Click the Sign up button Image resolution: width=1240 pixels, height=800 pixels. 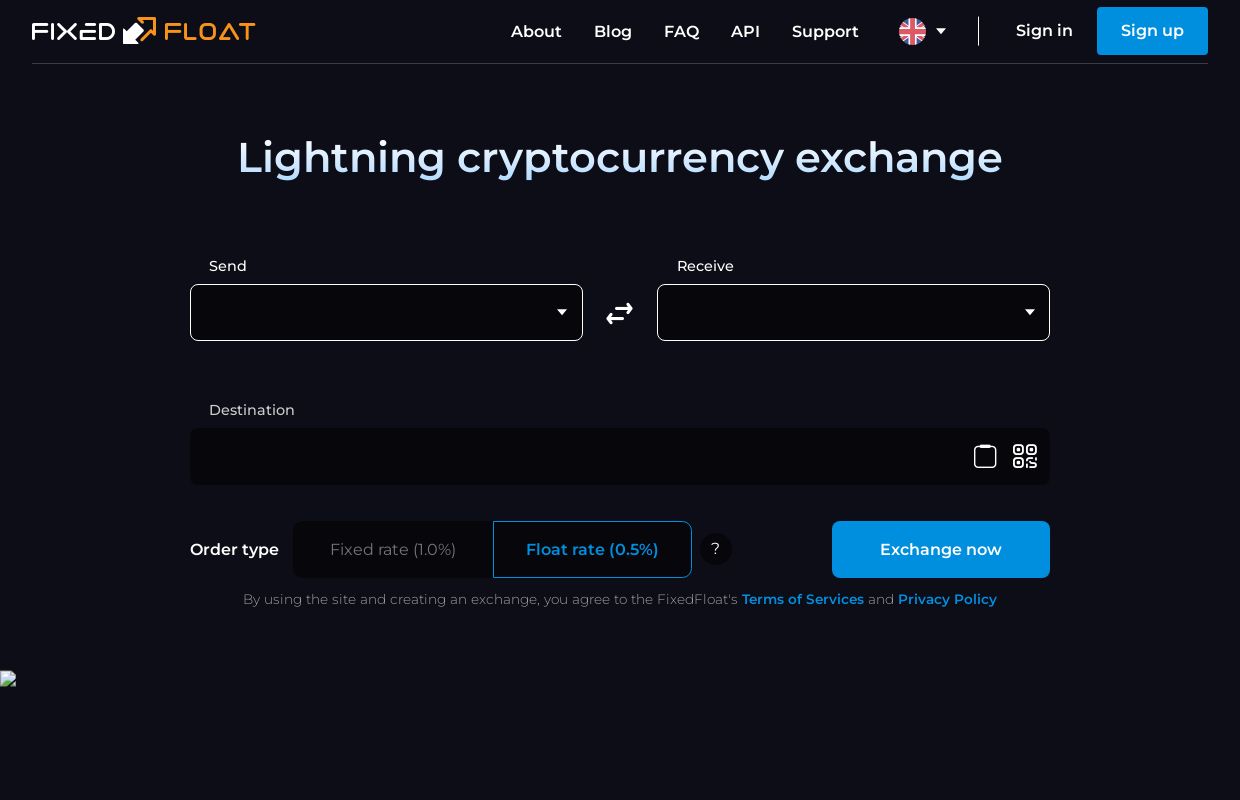point(1152,31)
